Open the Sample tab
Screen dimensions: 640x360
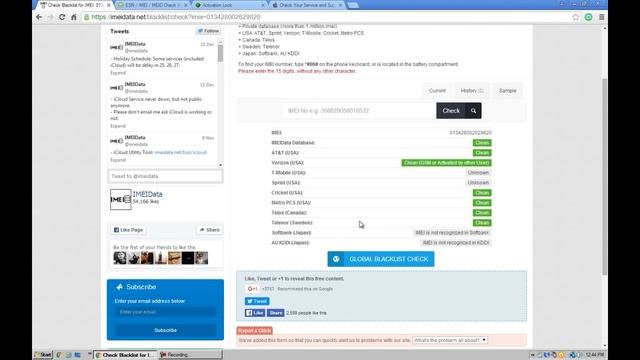tap(507, 91)
